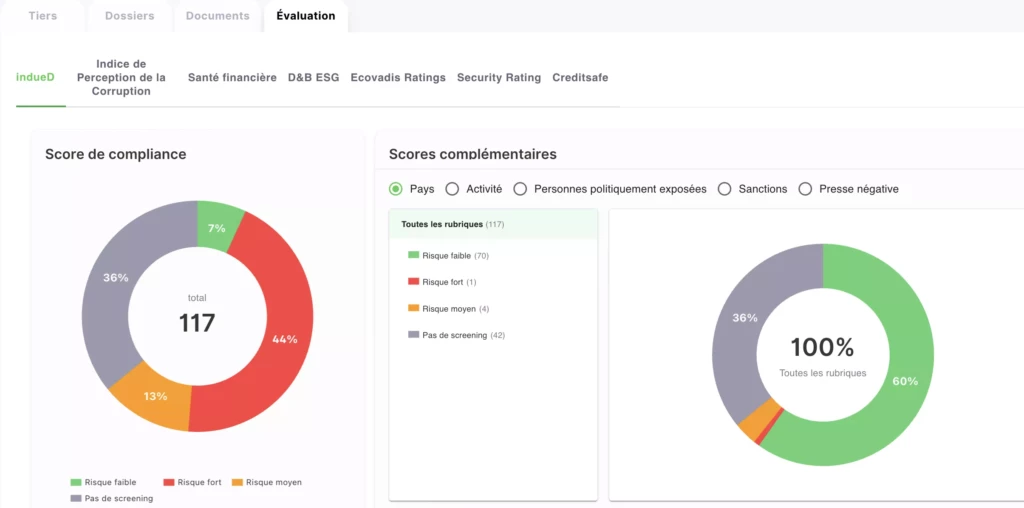Enable the Presse négative radio option
The image size is (1024, 508).
click(x=805, y=189)
